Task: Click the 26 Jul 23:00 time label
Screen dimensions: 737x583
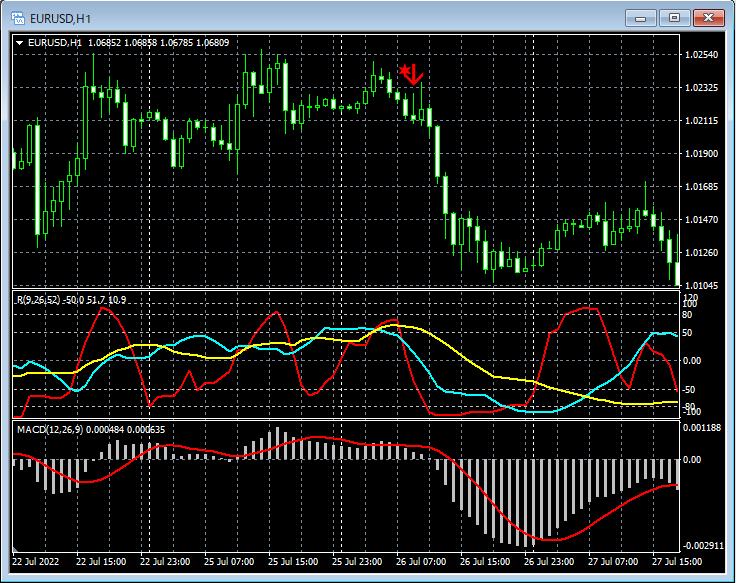Action: (549, 562)
